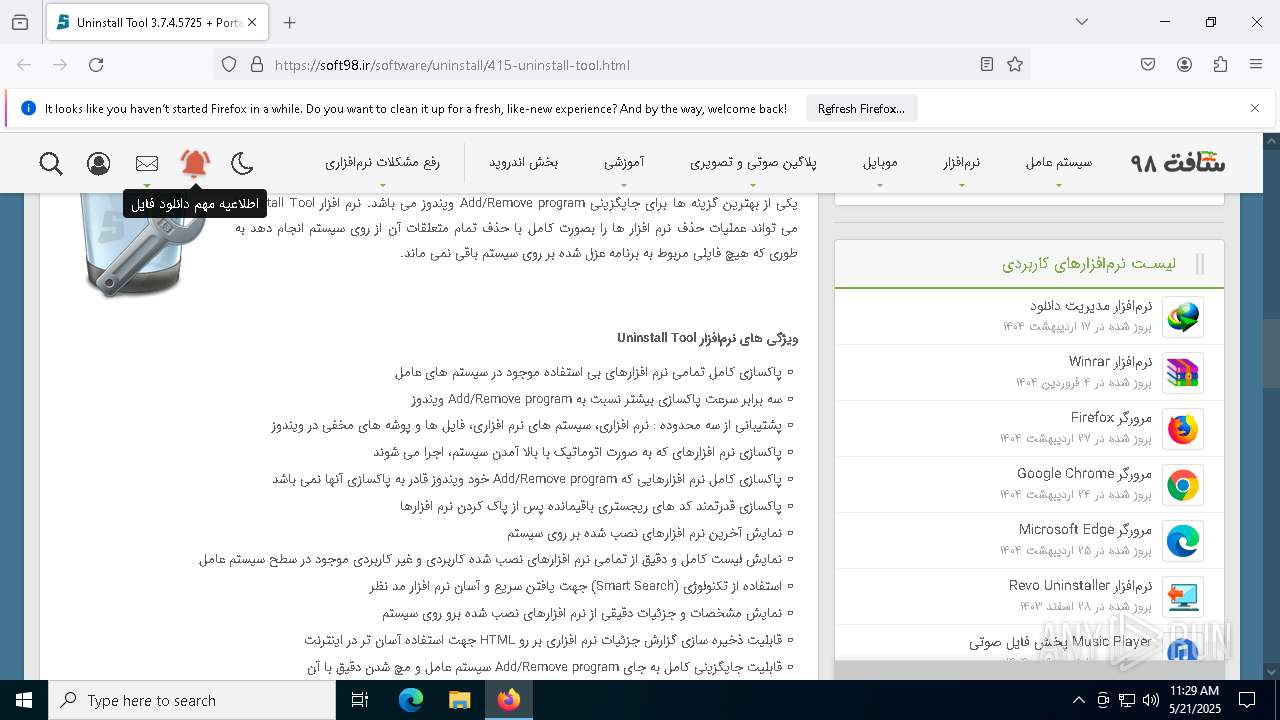Open Microsoft Edge from the taskbar
Viewport: 1280px width, 720px height.
point(410,700)
